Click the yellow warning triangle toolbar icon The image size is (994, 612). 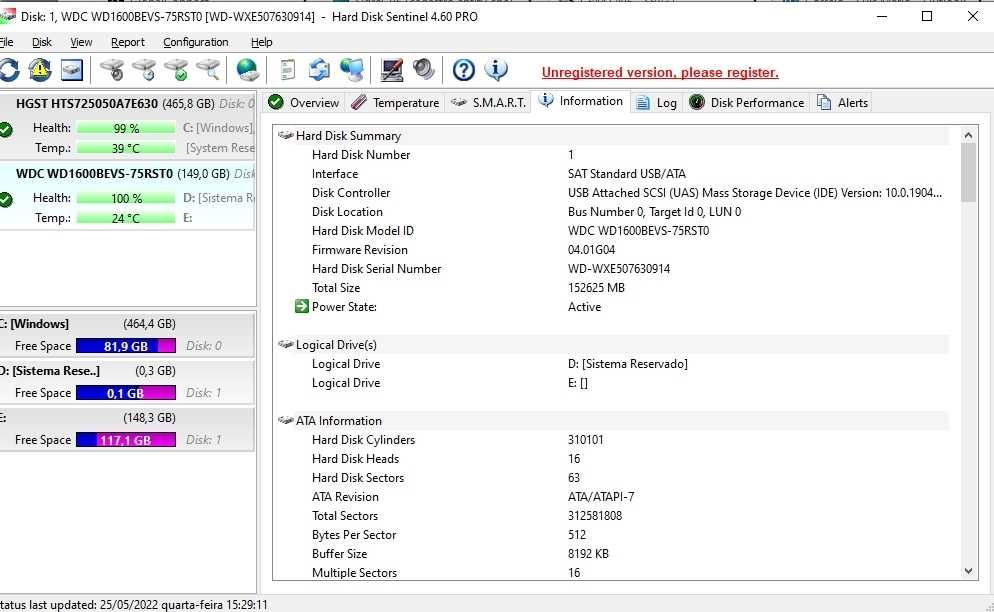coord(40,70)
